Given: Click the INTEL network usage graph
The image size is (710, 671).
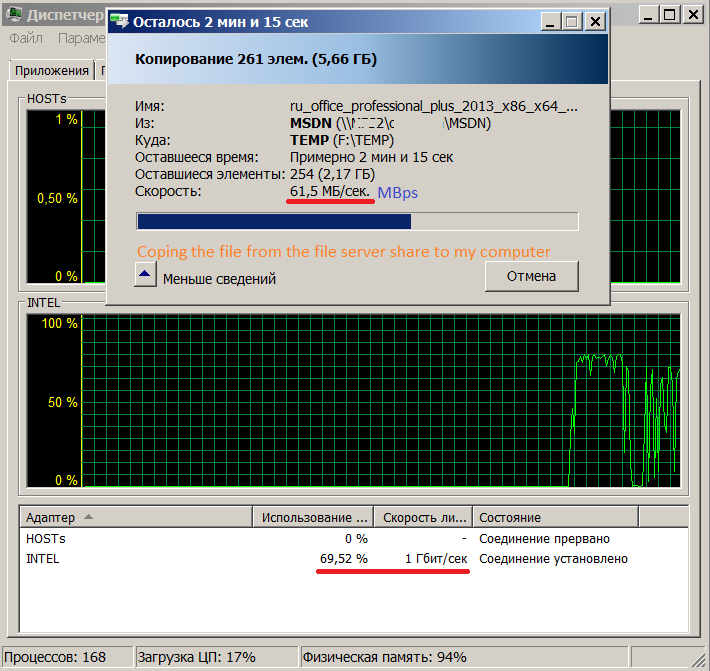Looking at the screenshot, I should 353,401.
